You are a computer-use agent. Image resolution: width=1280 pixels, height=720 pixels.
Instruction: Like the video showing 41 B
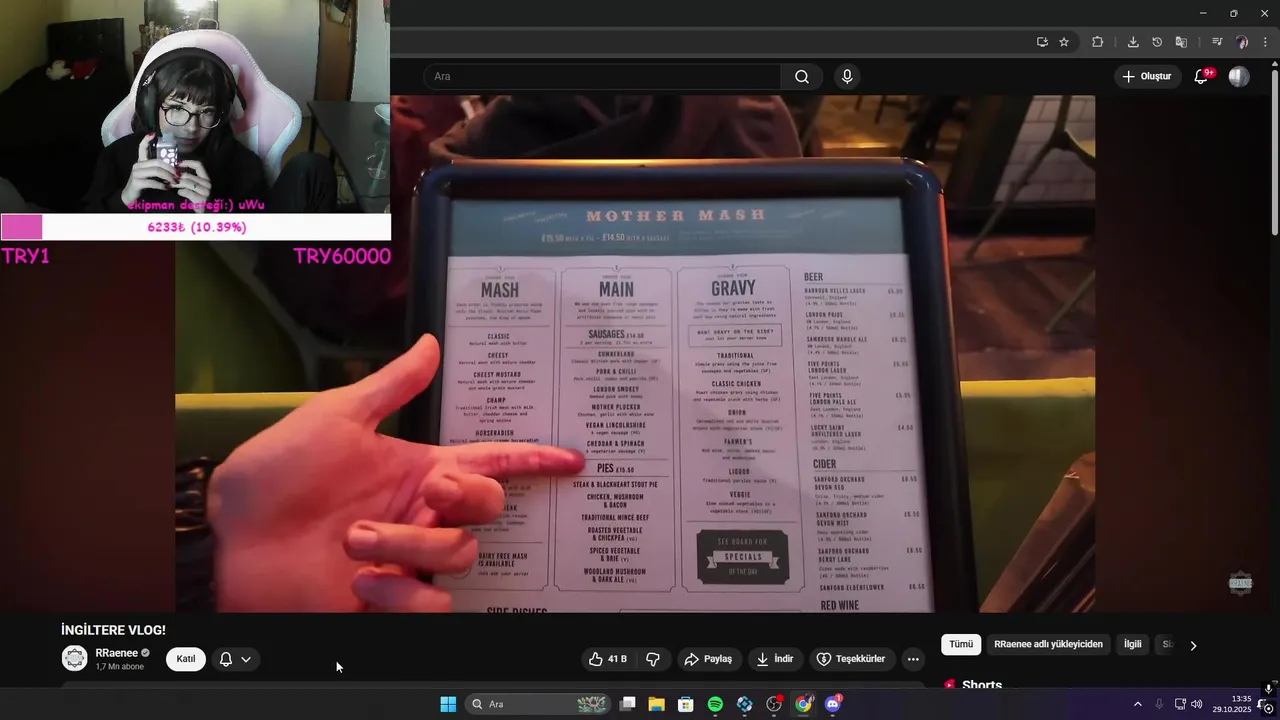pyautogui.click(x=608, y=659)
